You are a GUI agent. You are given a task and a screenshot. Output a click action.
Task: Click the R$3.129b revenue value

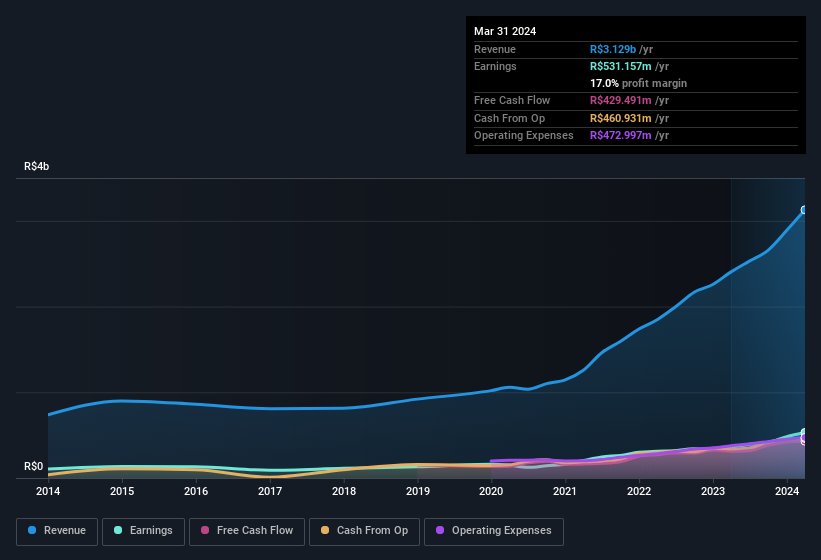(x=613, y=49)
